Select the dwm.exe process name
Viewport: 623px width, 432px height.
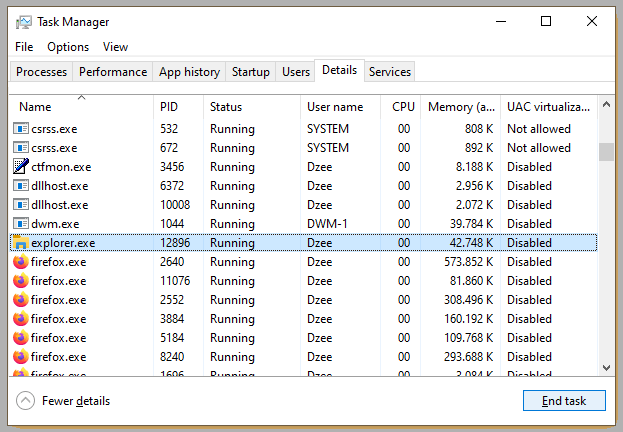coord(55,224)
